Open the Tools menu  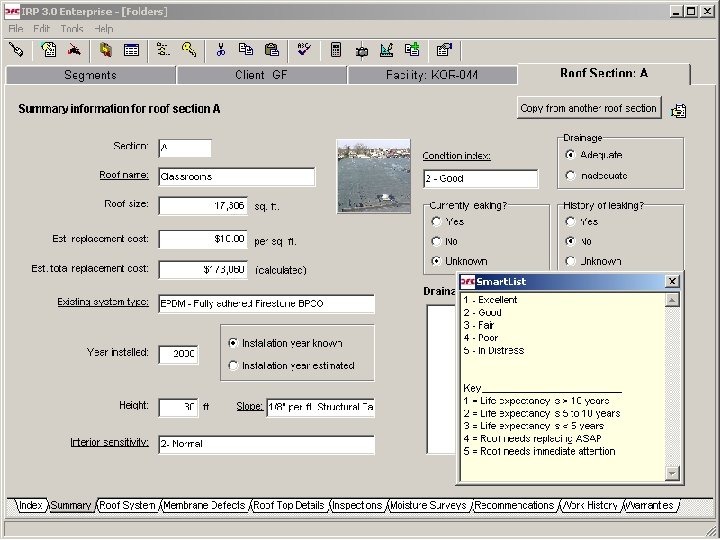coord(71,29)
